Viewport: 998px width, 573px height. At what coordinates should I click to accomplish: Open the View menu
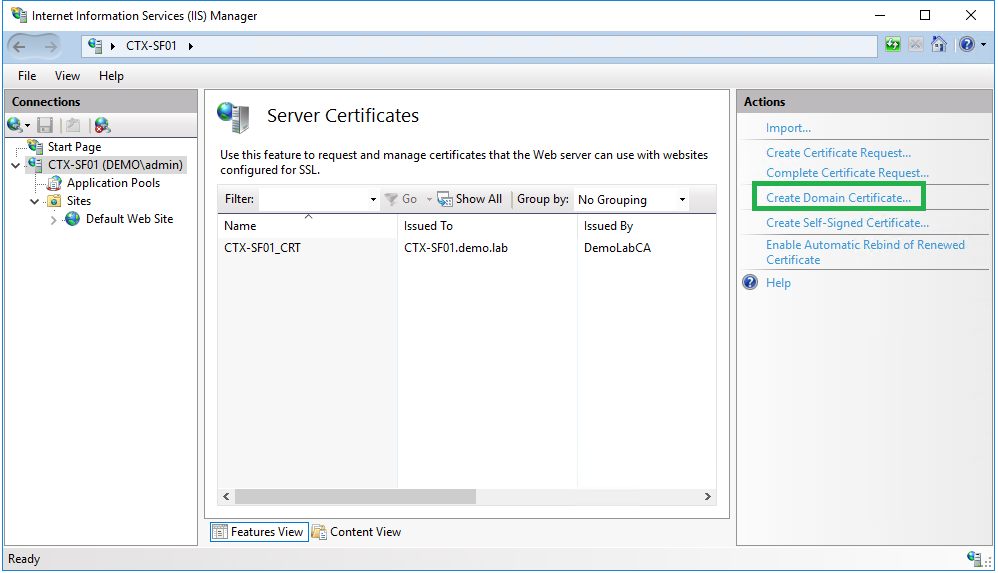pyautogui.click(x=67, y=76)
